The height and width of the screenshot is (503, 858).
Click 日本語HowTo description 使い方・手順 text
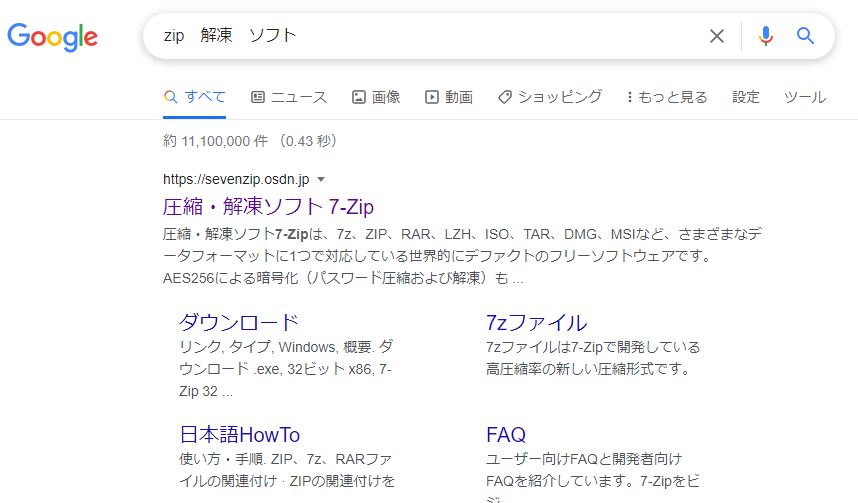(x=287, y=470)
